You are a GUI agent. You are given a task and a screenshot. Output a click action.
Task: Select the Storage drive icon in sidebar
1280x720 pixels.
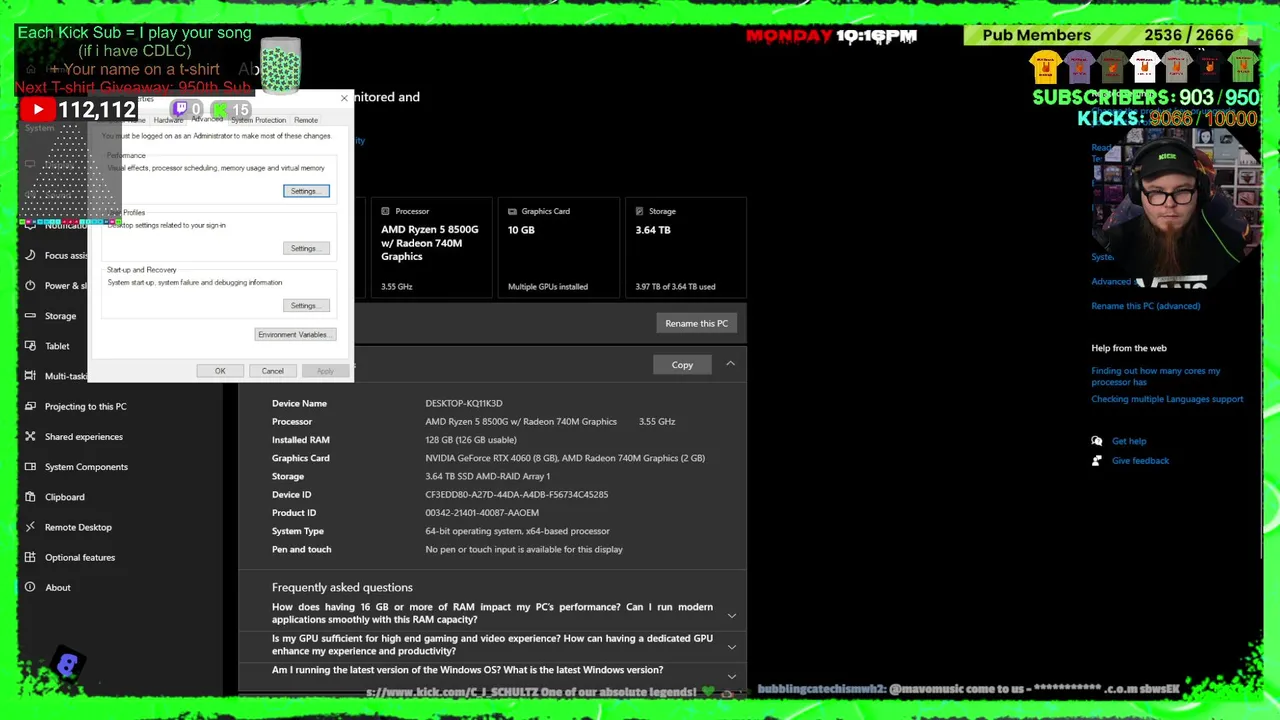[30, 316]
